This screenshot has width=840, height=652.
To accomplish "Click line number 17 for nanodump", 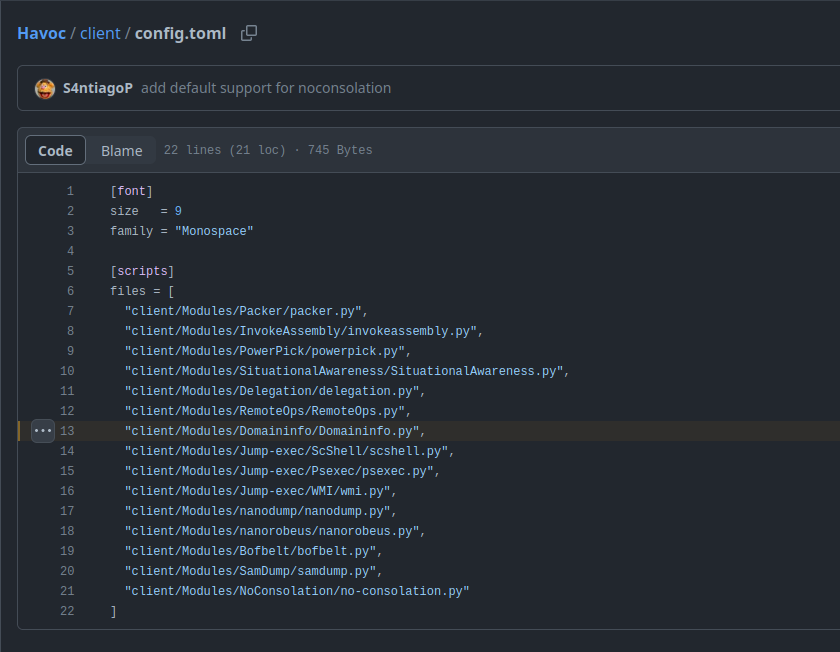I will point(67,511).
